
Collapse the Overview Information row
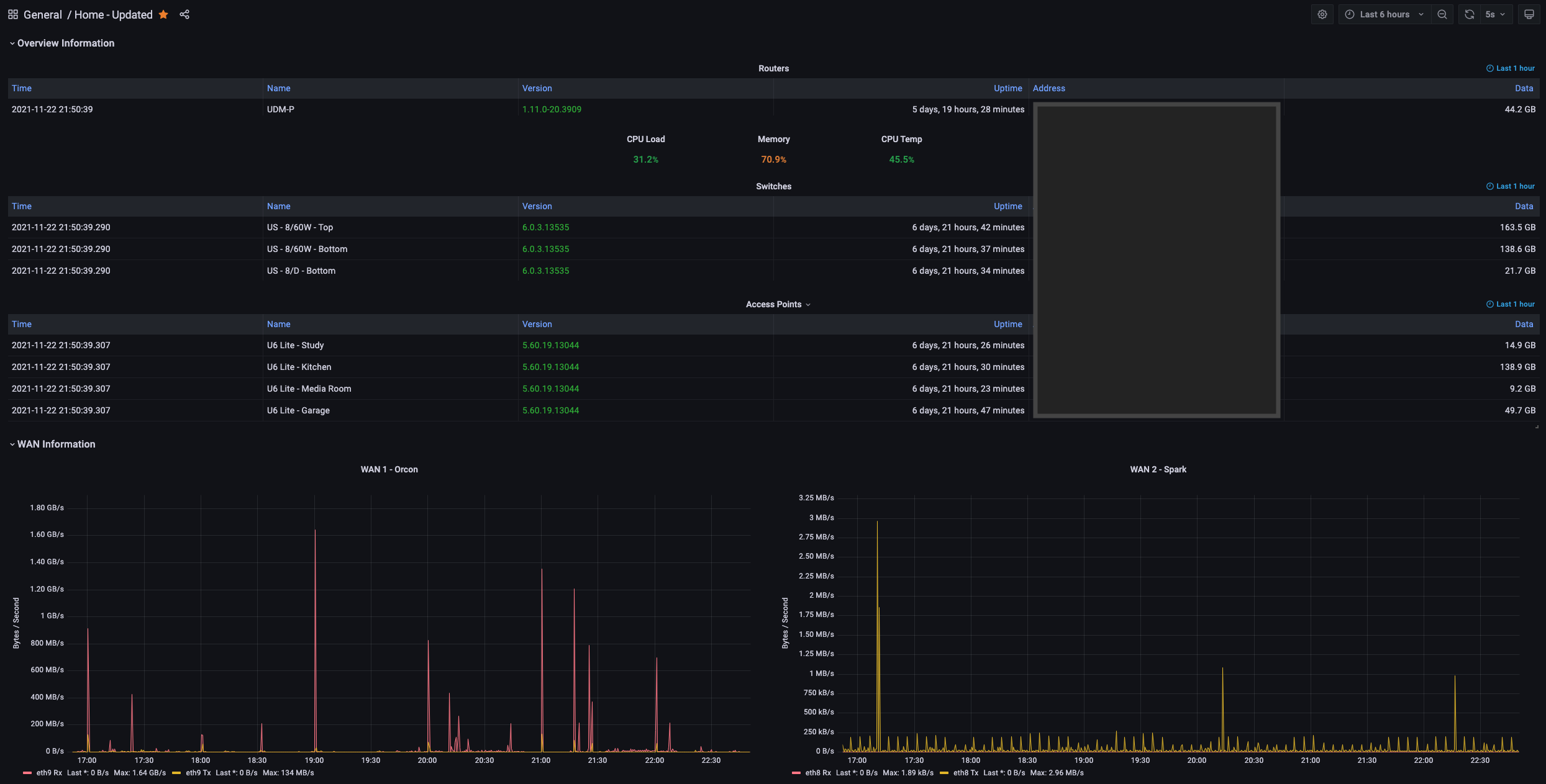[65, 43]
